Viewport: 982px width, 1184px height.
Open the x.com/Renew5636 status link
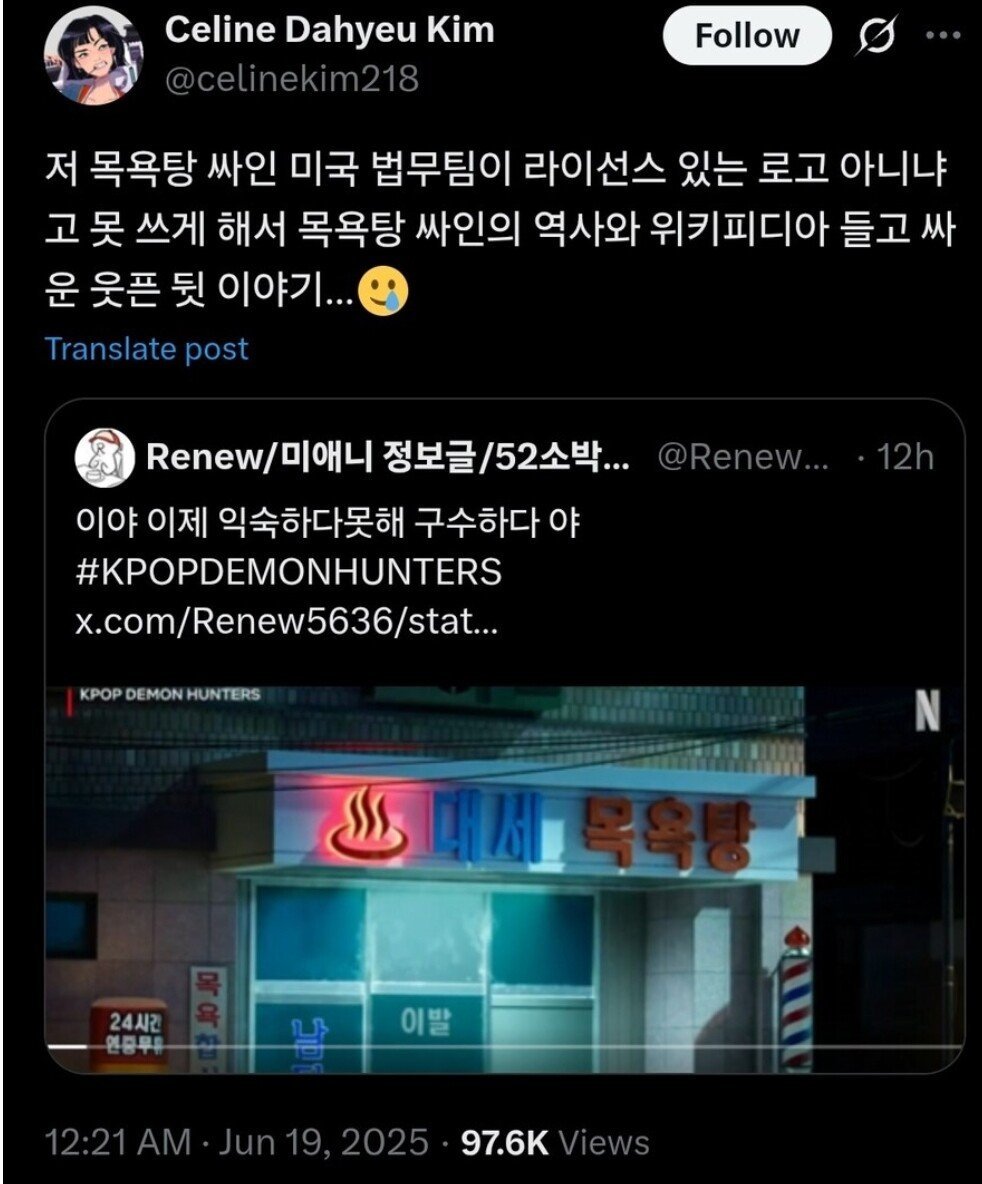[286, 621]
